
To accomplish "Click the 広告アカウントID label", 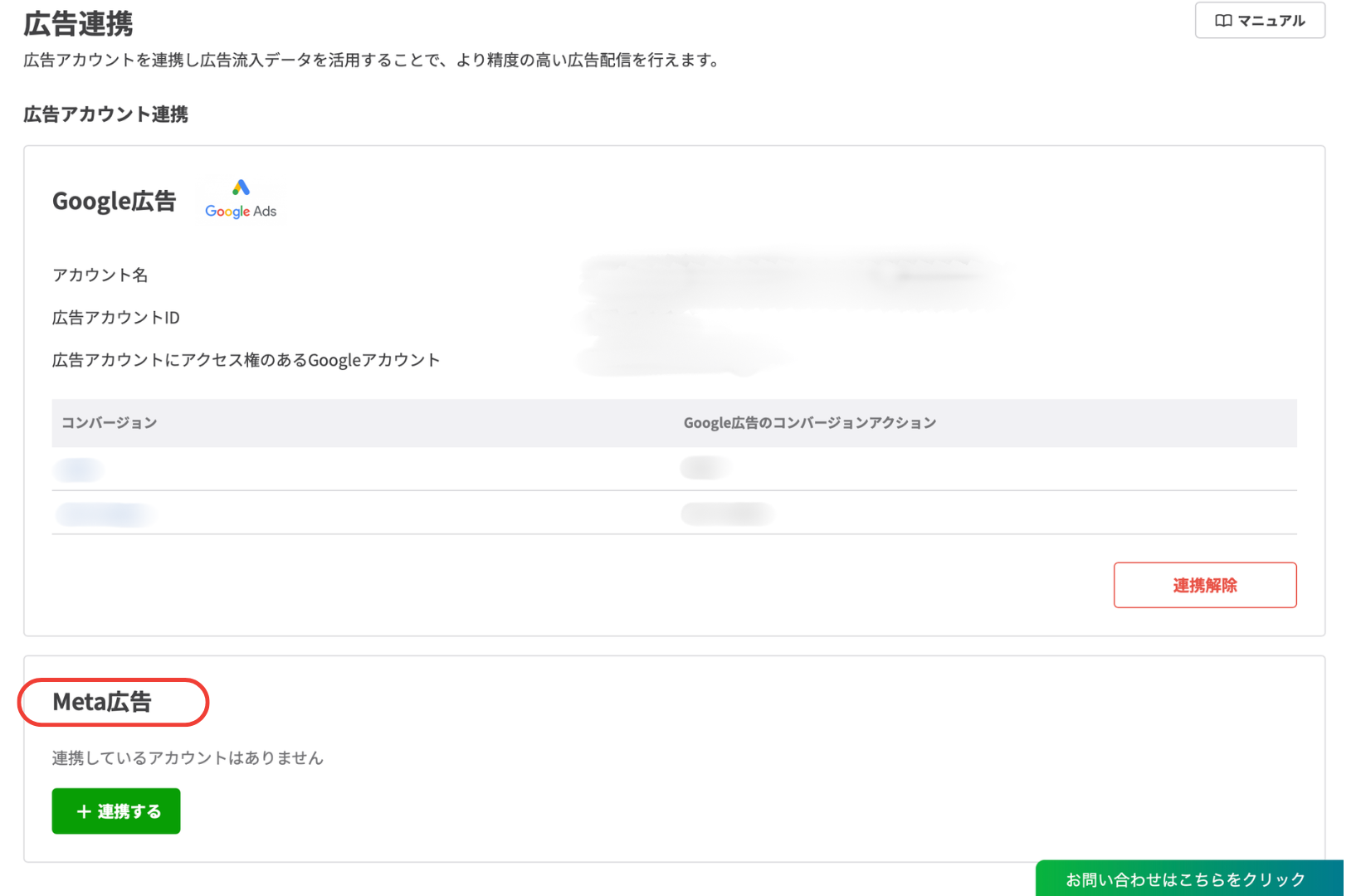I will (x=115, y=318).
